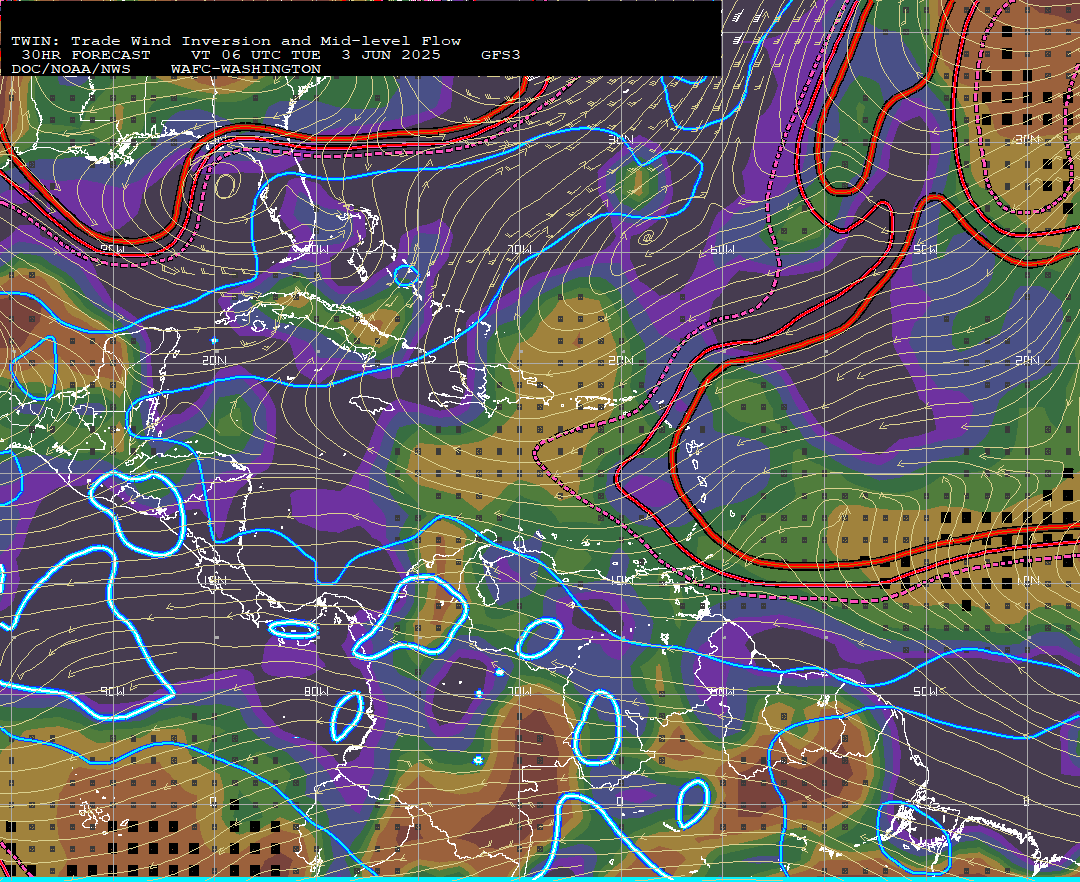Click the 60W label over the Guianas
Image resolution: width=1080 pixels, height=882 pixels.
[722, 691]
